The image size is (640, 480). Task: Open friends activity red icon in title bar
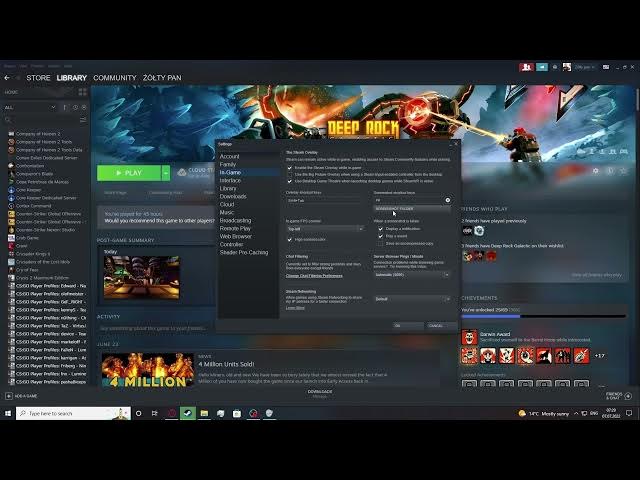(x=526, y=67)
